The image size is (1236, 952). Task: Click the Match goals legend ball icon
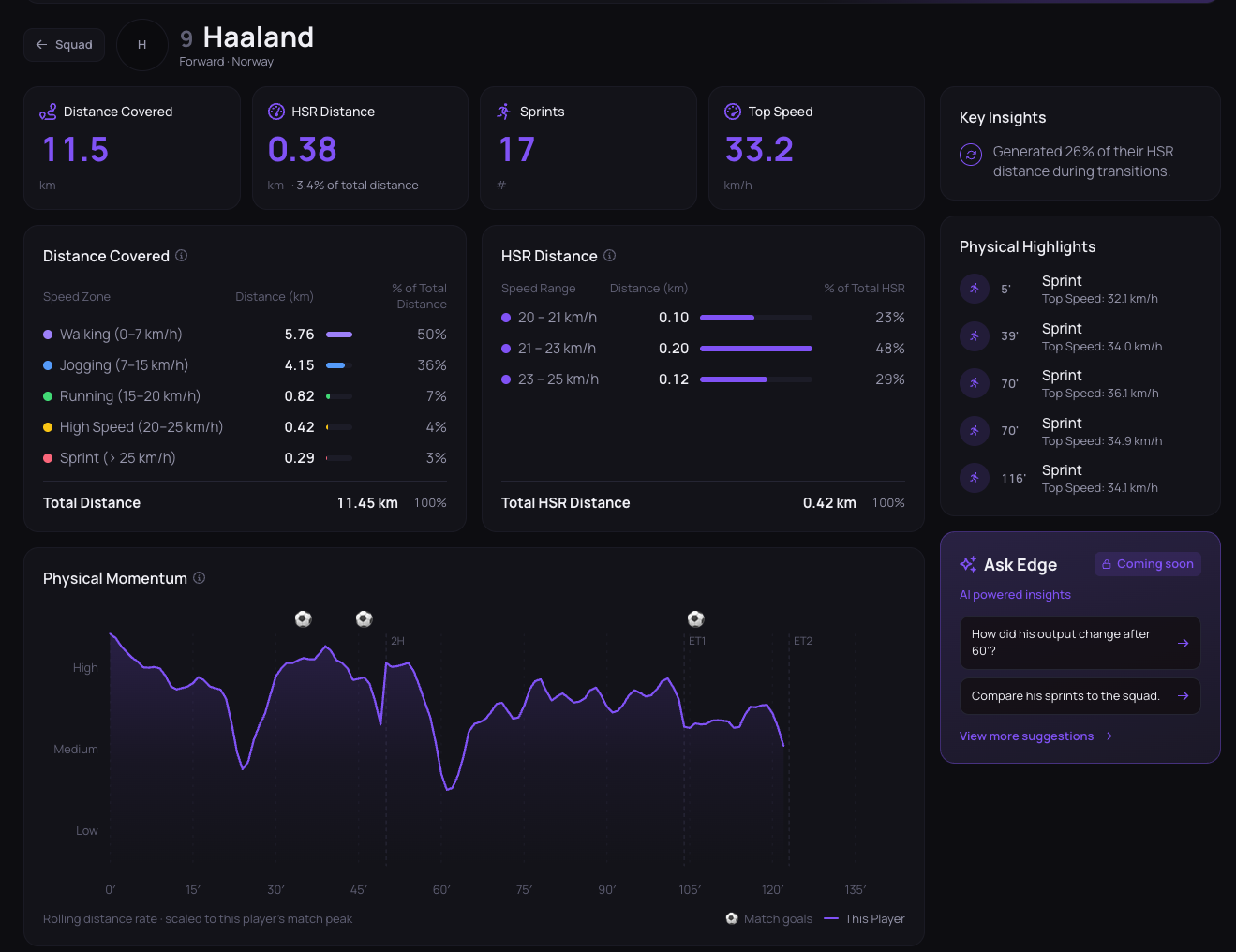(732, 918)
